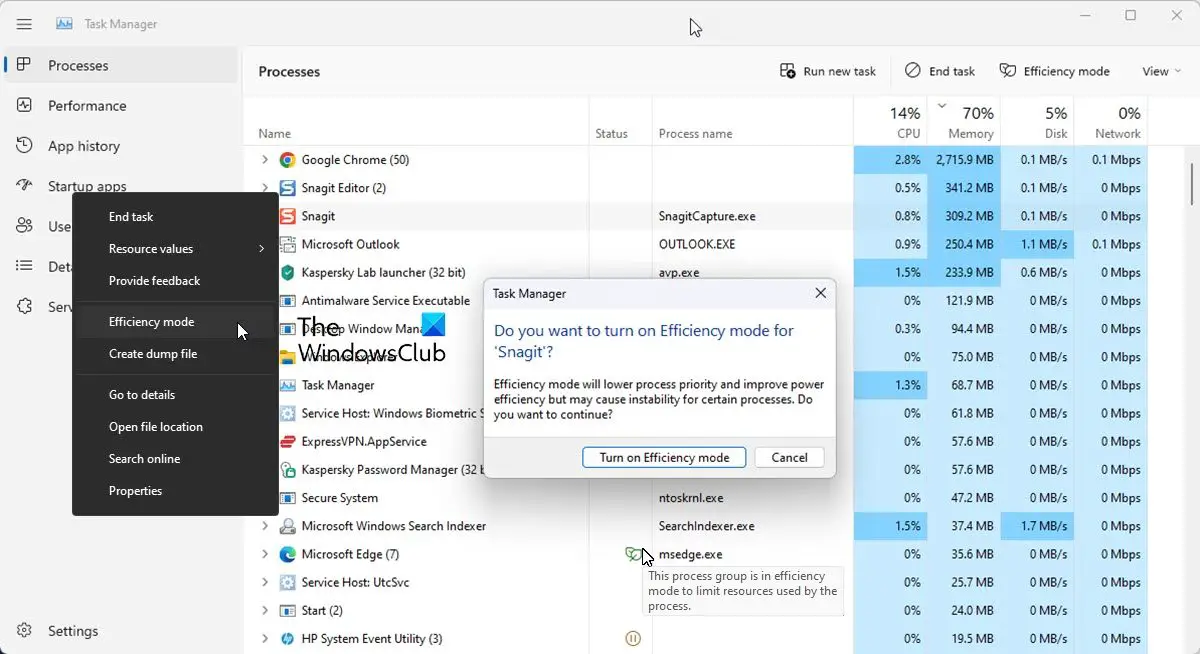This screenshot has width=1200, height=654.
Task: Sort by the CPU column header
Action: pyautogui.click(x=890, y=122)
